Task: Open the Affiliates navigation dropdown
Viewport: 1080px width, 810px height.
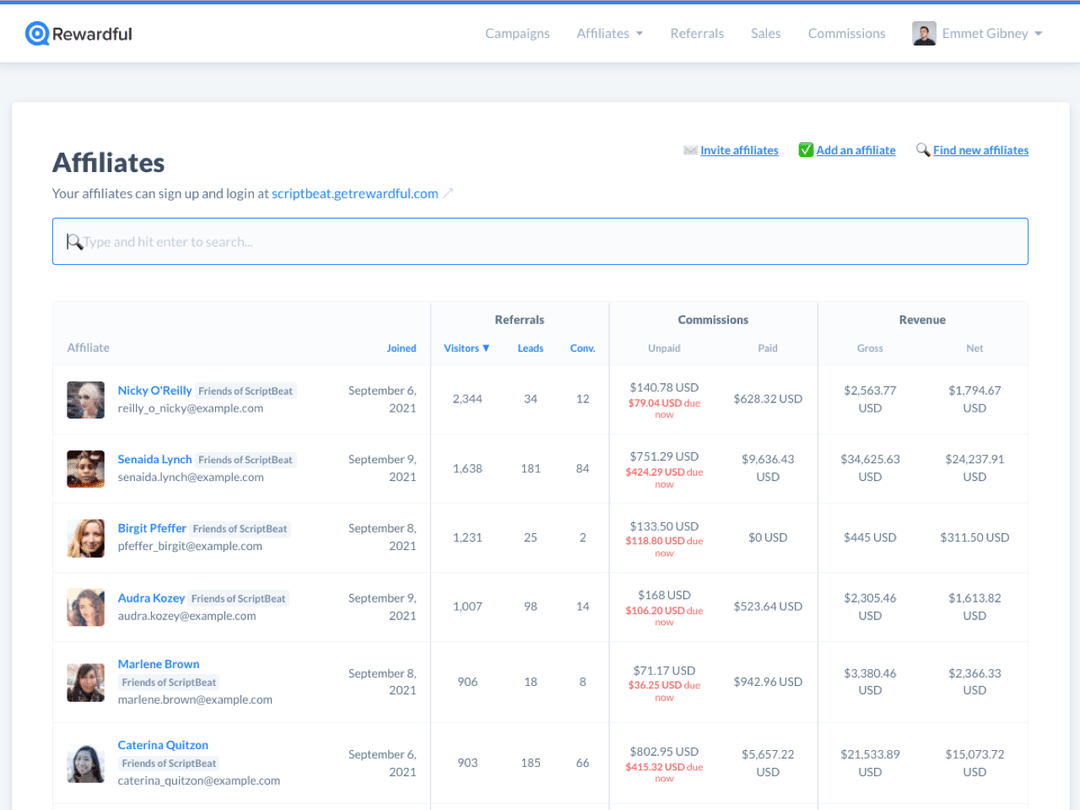Action: point(609,32)
